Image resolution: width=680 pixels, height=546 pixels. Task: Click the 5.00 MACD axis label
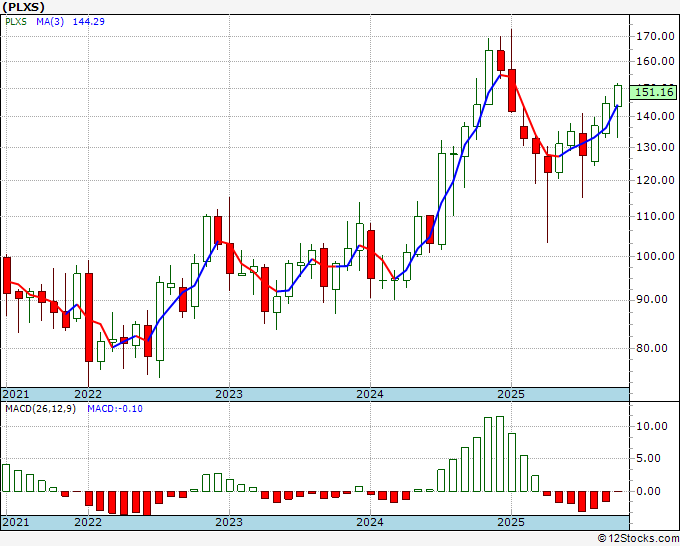click(x=648, y=458)
